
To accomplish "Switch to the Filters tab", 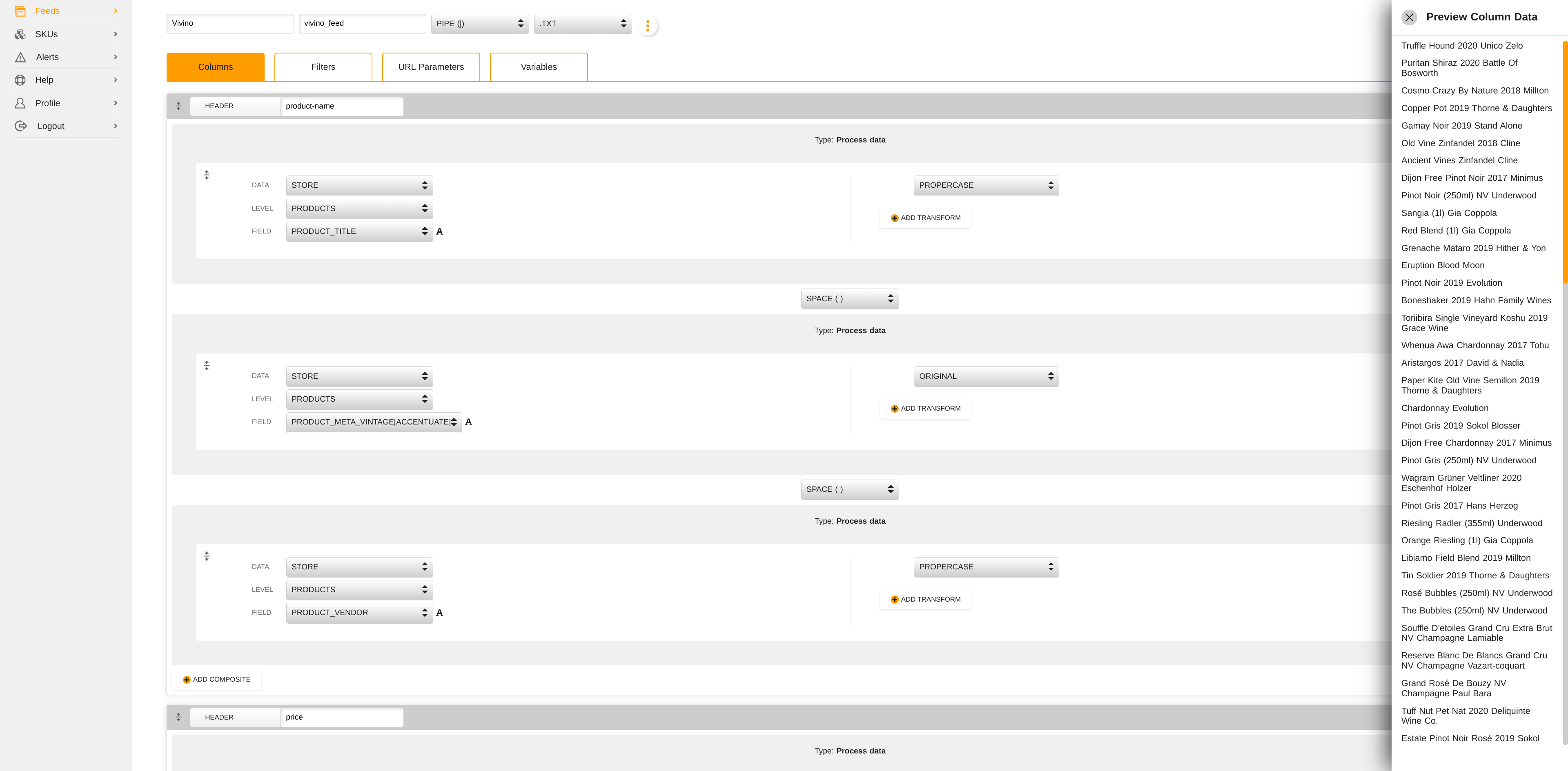I will 323,67.
